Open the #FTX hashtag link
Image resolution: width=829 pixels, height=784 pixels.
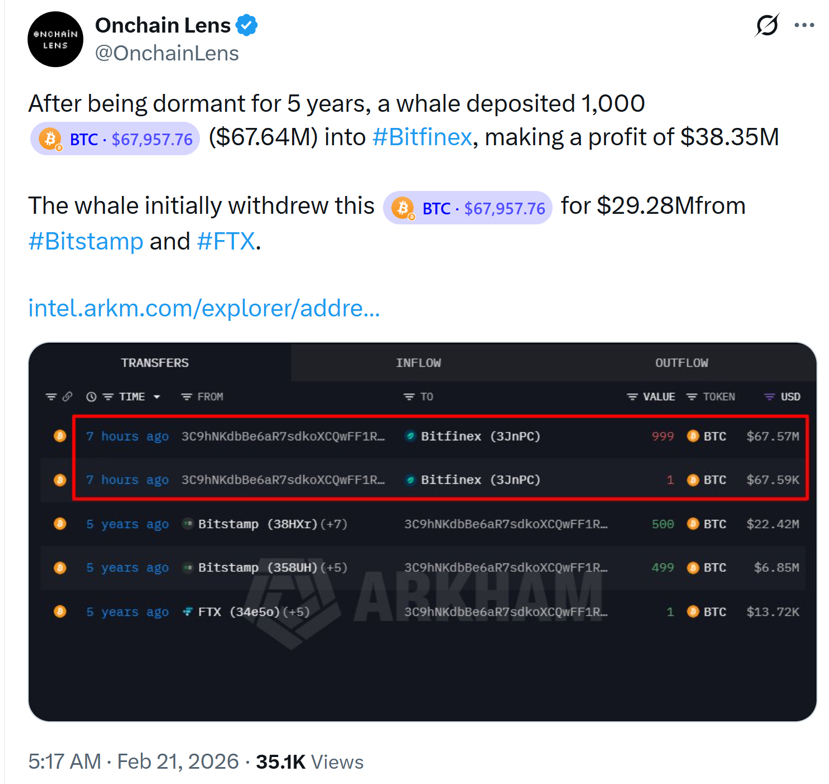click(226, 242)
